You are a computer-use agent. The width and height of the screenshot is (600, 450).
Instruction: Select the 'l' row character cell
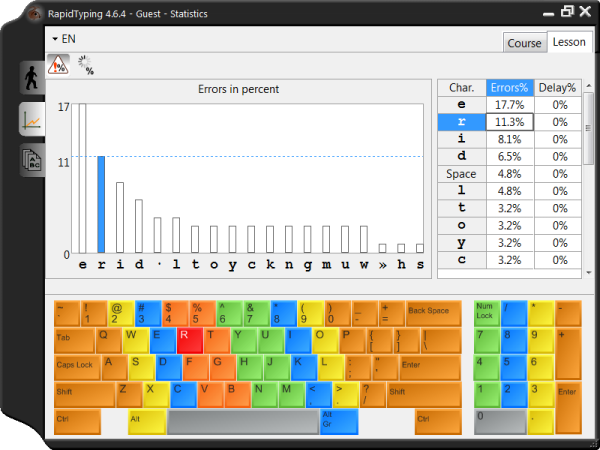click(x=462, y=191)
